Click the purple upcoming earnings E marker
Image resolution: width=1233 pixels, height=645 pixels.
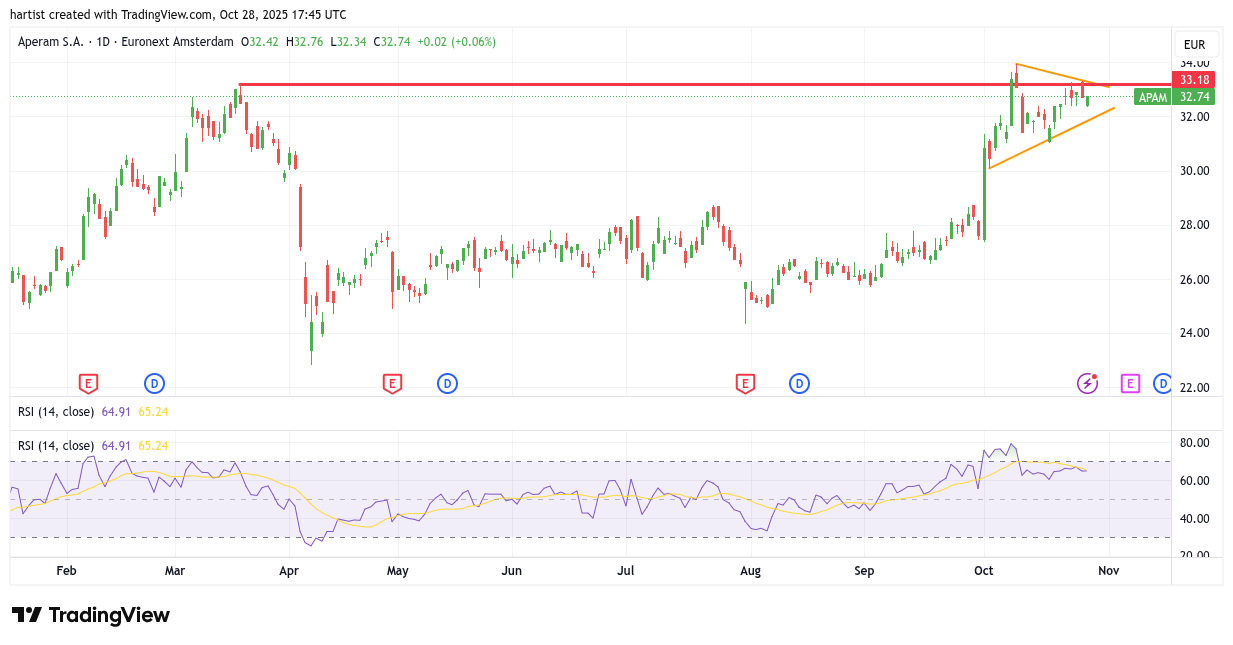pyautogui.click(x=1130, y=383)
